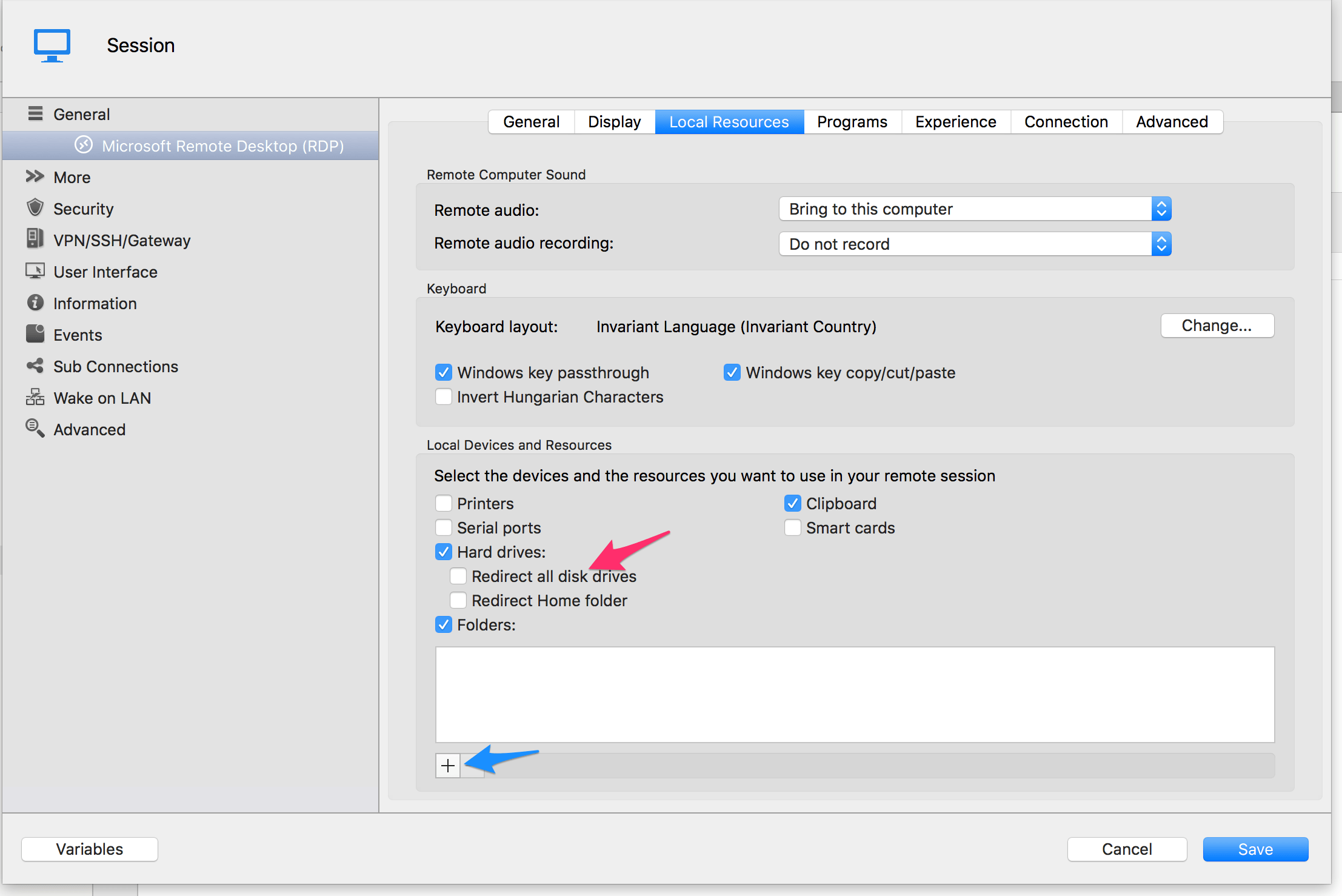Click the plus button to add a folder
This screenshot has width=1342, height=896.
click(447, 765)
